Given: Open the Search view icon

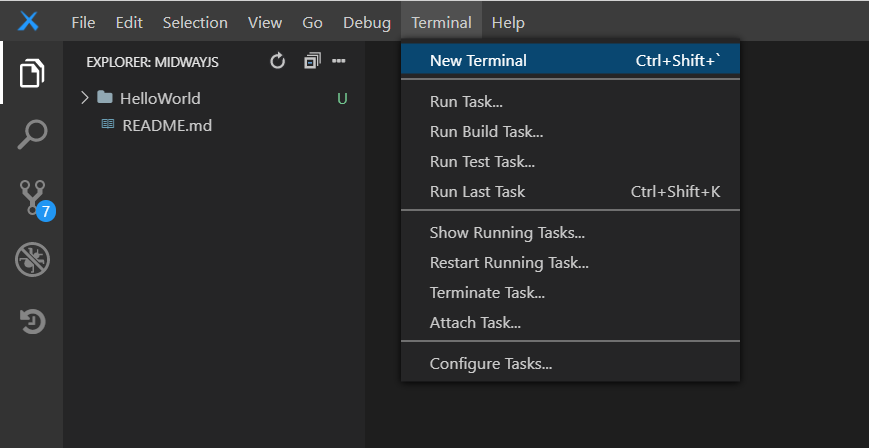Looking at the screenshot, I should [x=32, y=134].
